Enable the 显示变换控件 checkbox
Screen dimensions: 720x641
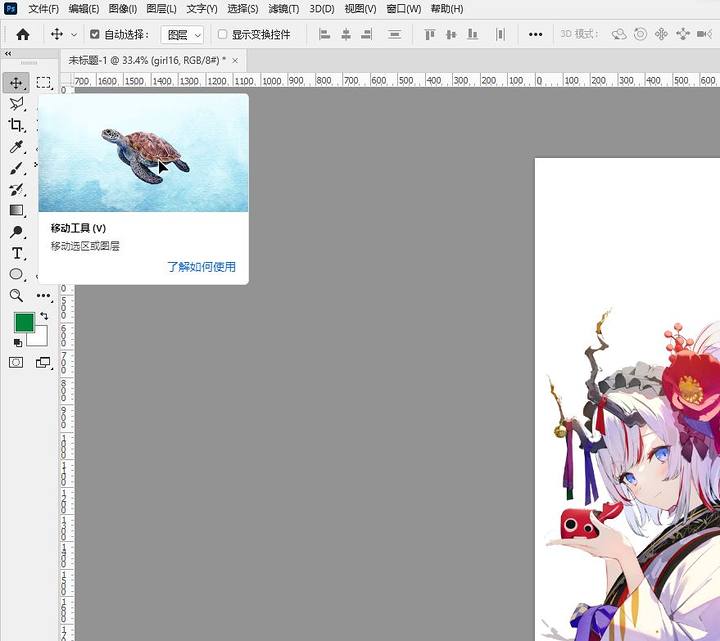[x=222, y=34]
